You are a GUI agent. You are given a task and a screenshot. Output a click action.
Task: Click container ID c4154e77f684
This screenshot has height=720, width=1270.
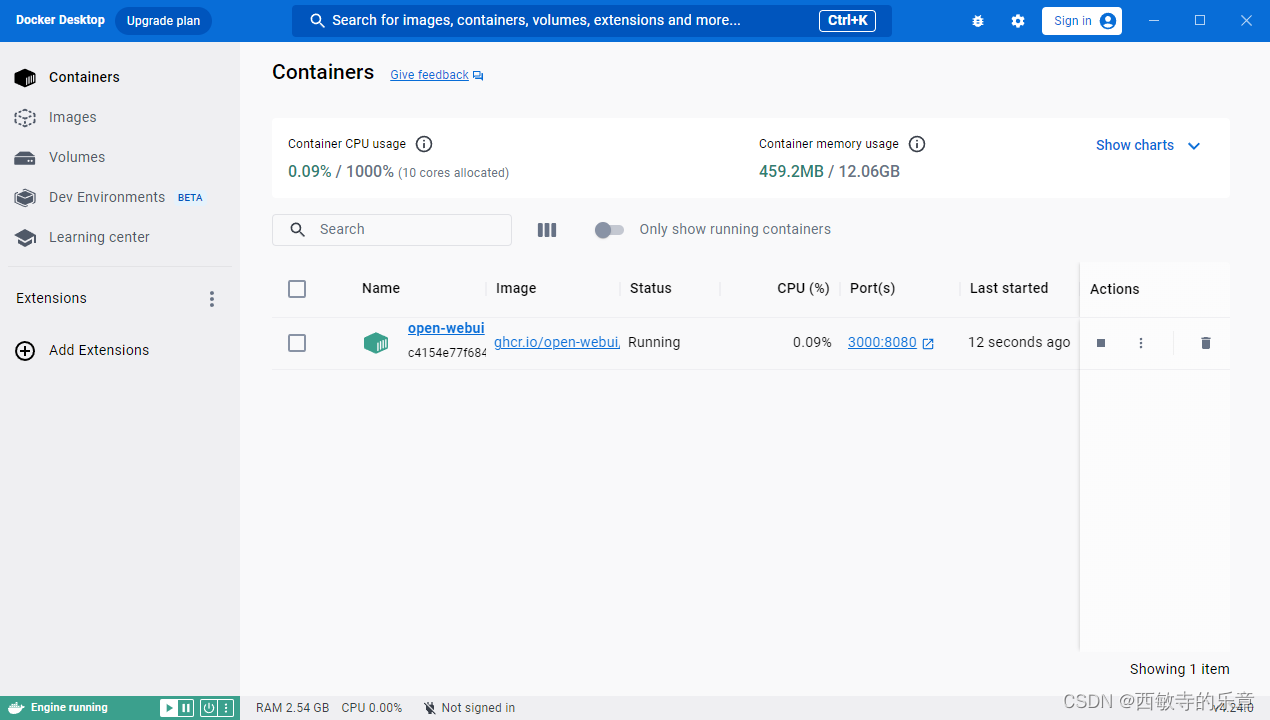click(447, 353)
